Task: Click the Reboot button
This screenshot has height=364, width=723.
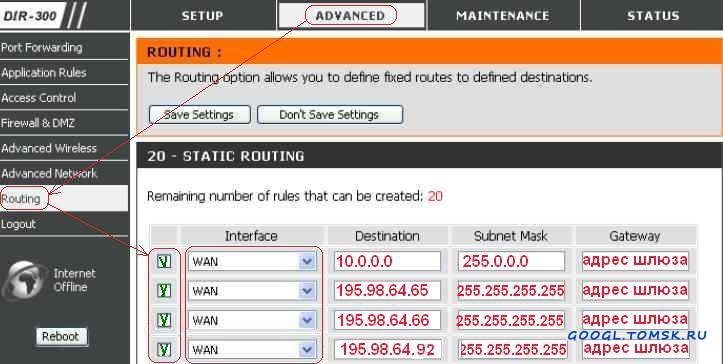Action: [61, 336]
